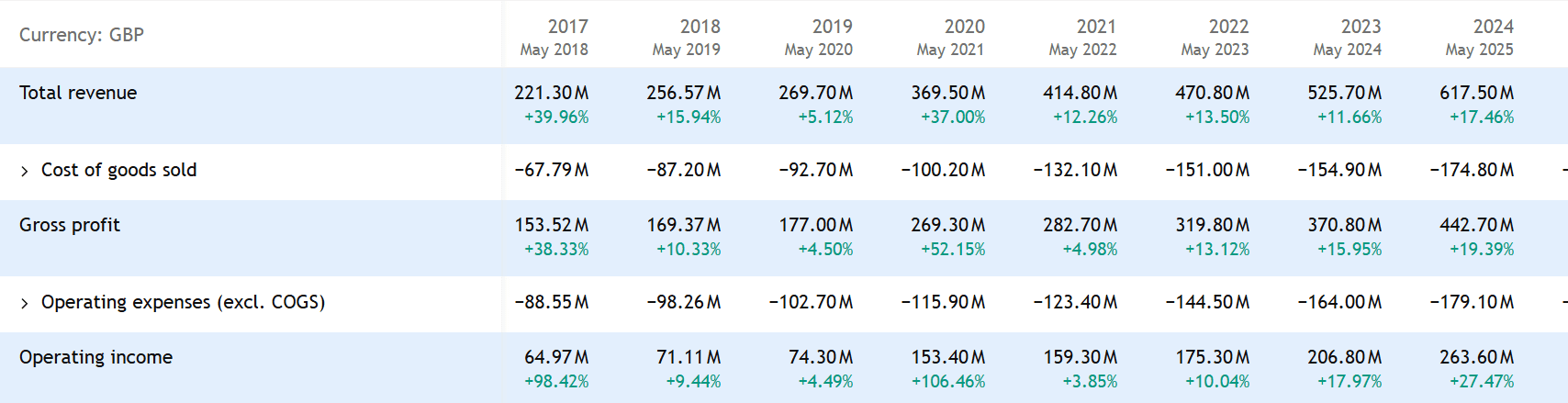
Task: Click 2024 total revenue value 617.50M
Action: [1476, 93]
